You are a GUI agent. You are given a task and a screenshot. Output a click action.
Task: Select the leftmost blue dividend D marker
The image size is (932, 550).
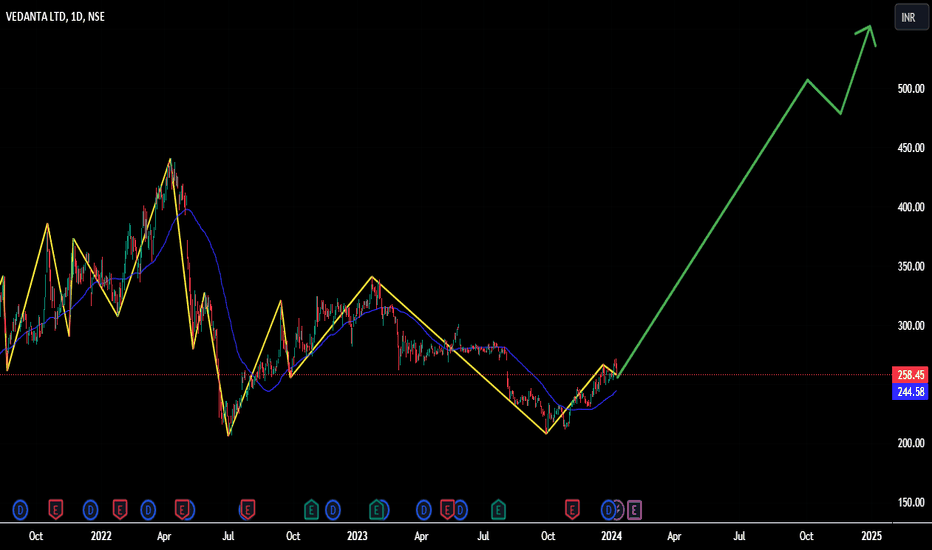tap(20, 510)
